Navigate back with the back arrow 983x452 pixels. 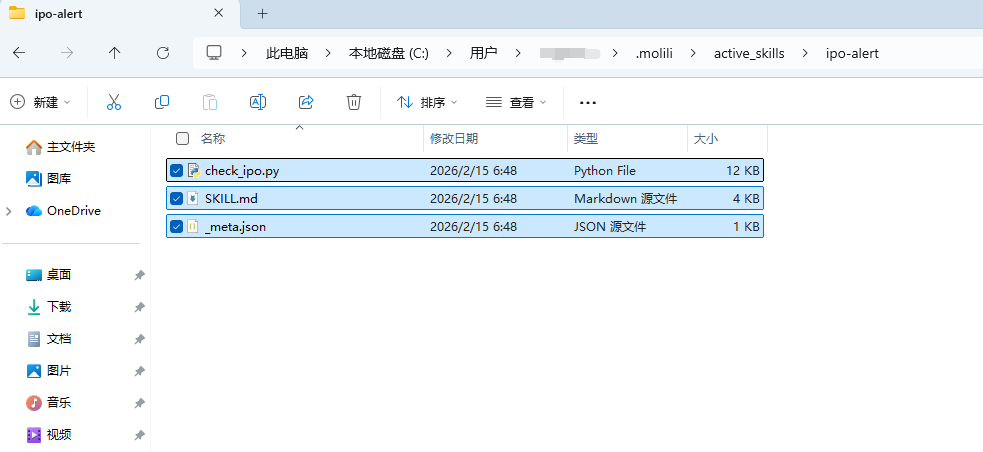[19, 53]
